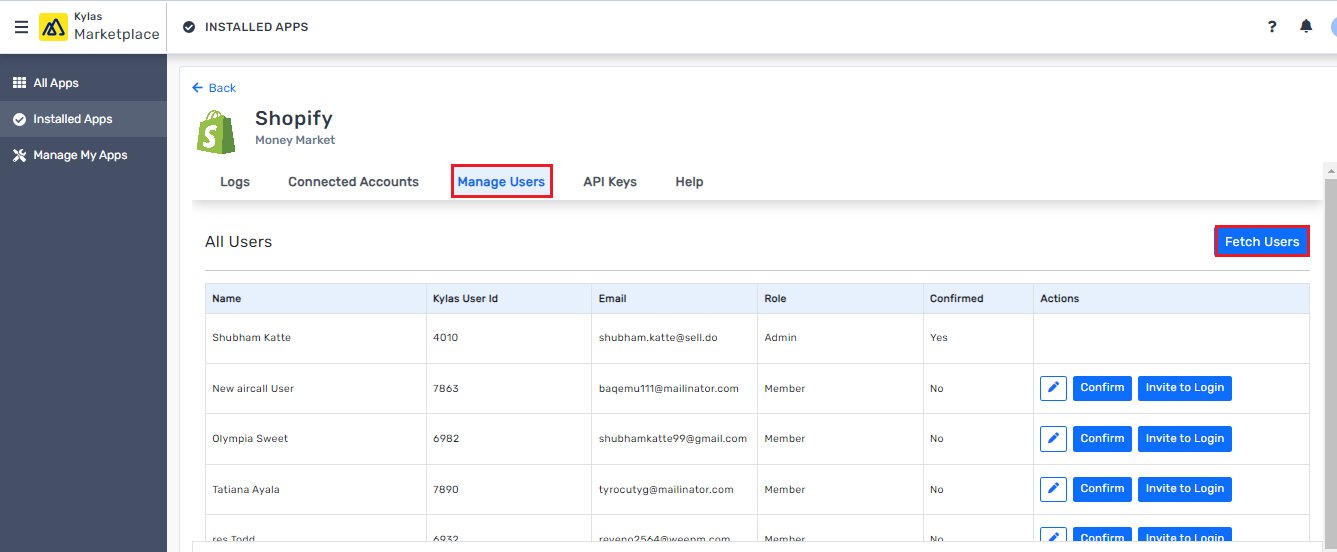
Task: Edit the New aircall User row with pencil icon
Action: pyautogui.click(x=1053, y=388)
